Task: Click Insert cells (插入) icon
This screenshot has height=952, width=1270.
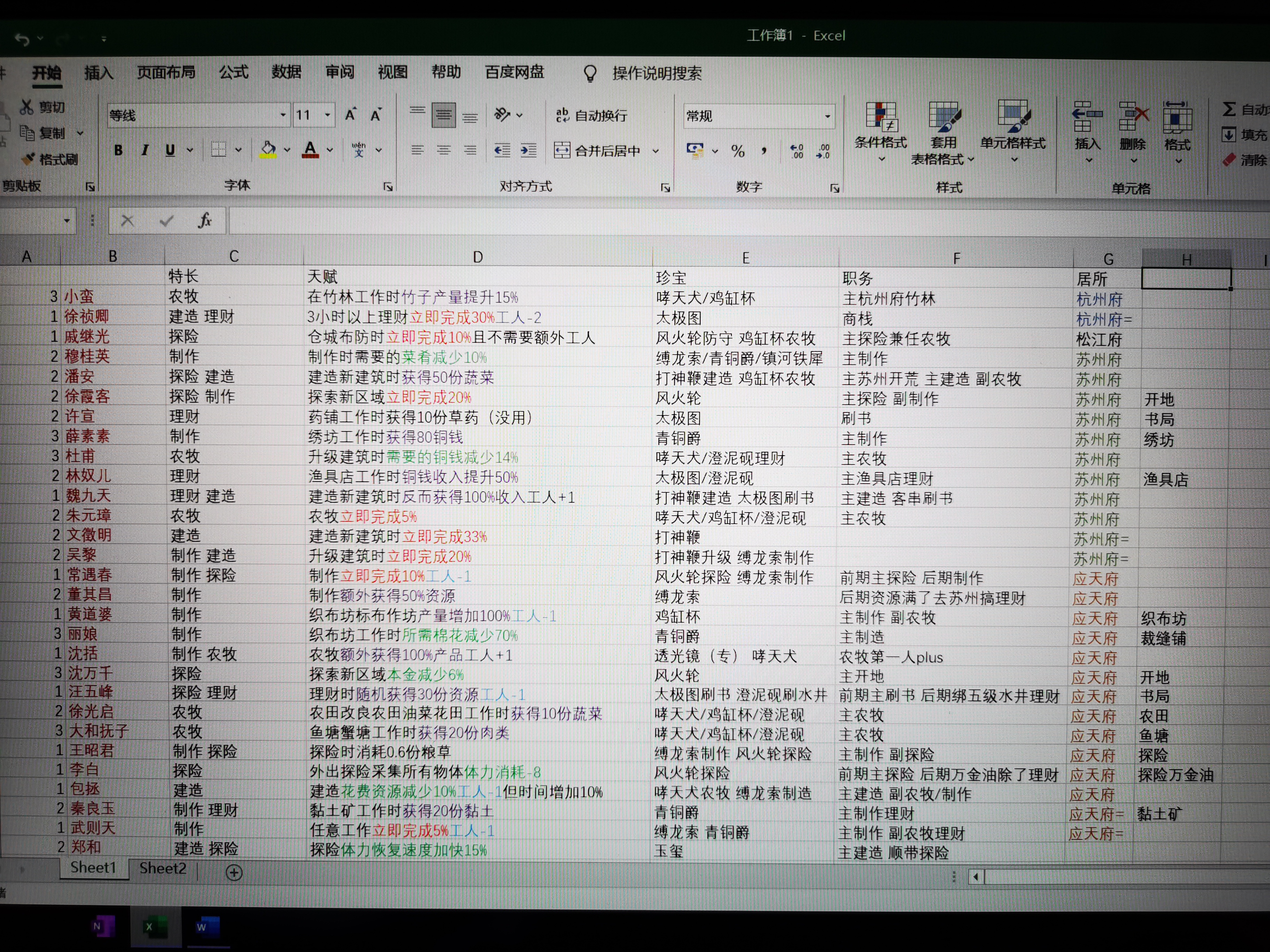Action: tap(1088, 118)
